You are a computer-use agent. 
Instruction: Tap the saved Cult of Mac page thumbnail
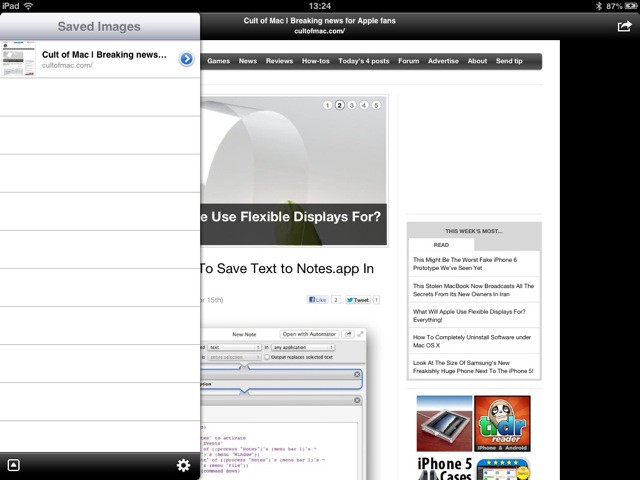(18, 59)
